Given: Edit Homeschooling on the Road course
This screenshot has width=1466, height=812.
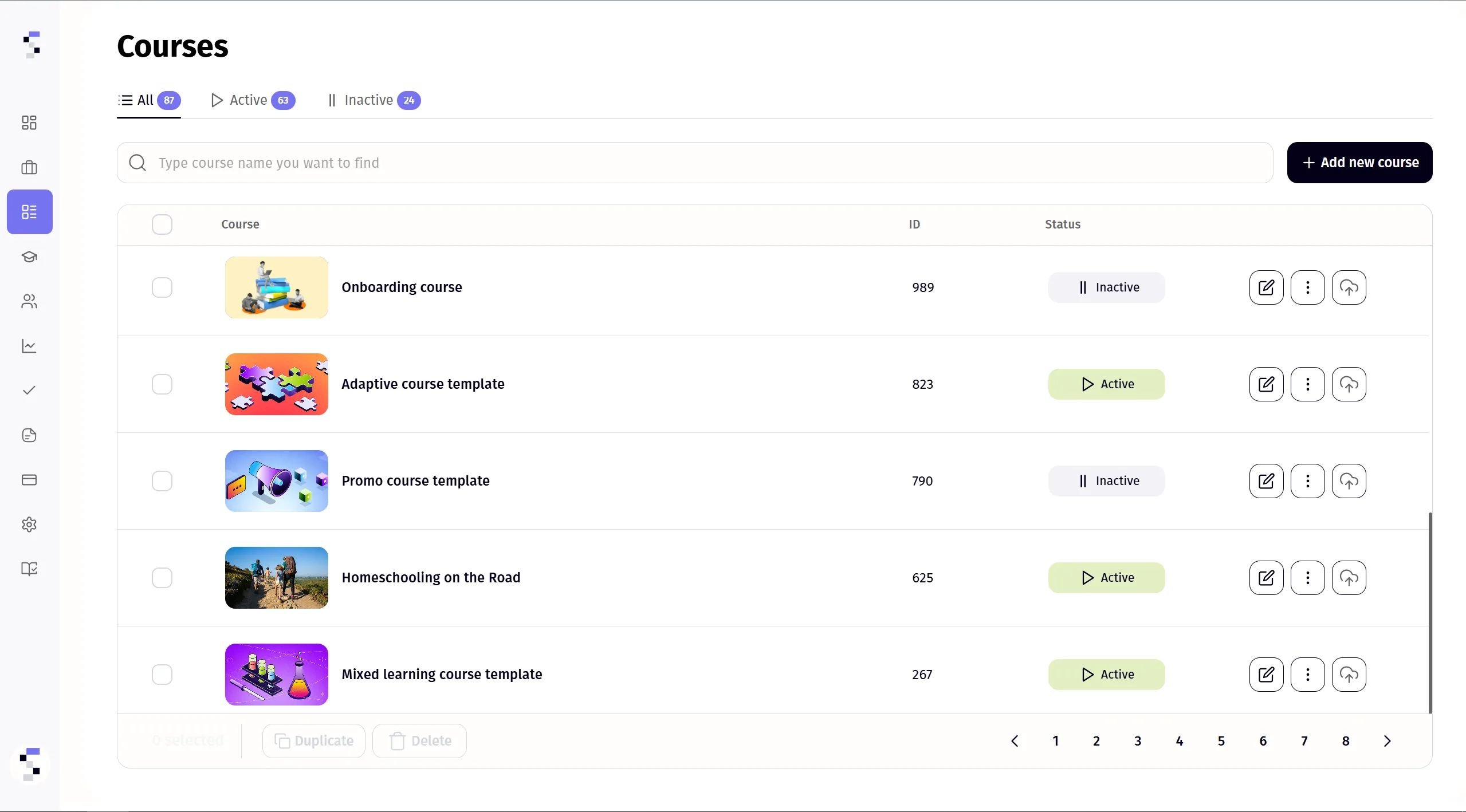Looking at the screenshot, I should tap(1266, 578).
